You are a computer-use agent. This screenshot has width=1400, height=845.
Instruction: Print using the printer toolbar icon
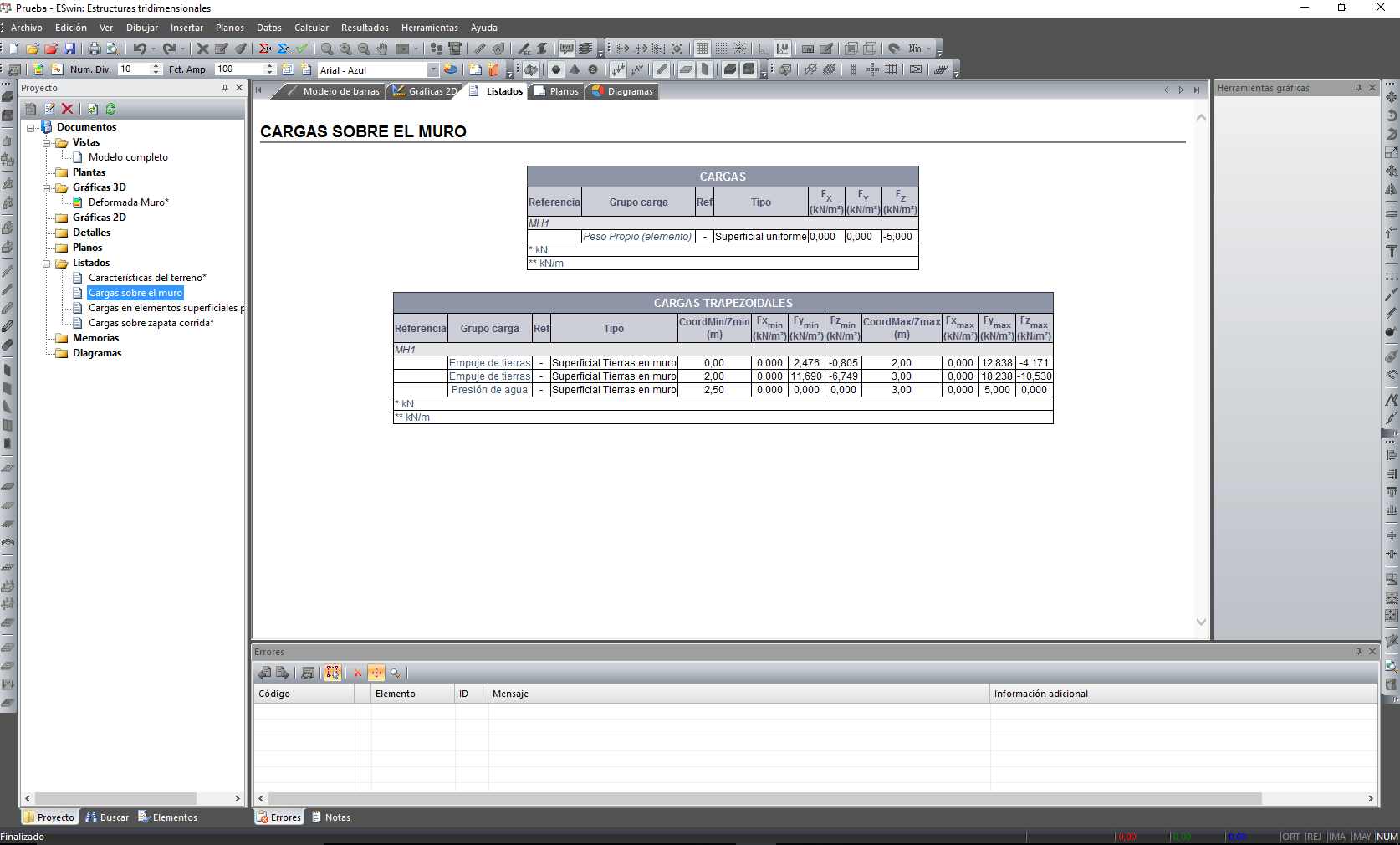click(x=95, y=49)
